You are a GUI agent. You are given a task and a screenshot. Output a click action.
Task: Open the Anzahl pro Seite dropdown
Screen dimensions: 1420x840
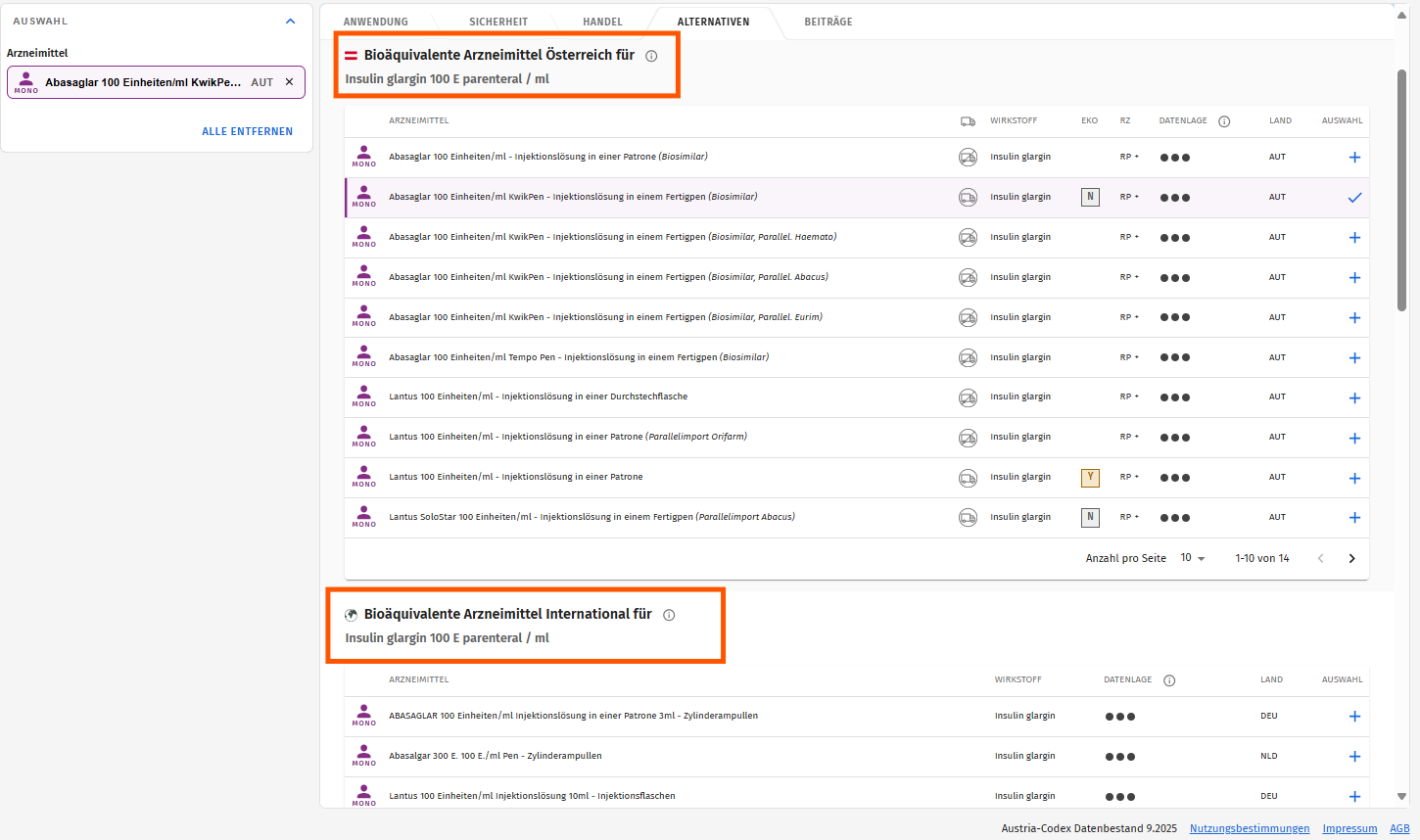click(1193, 558)
